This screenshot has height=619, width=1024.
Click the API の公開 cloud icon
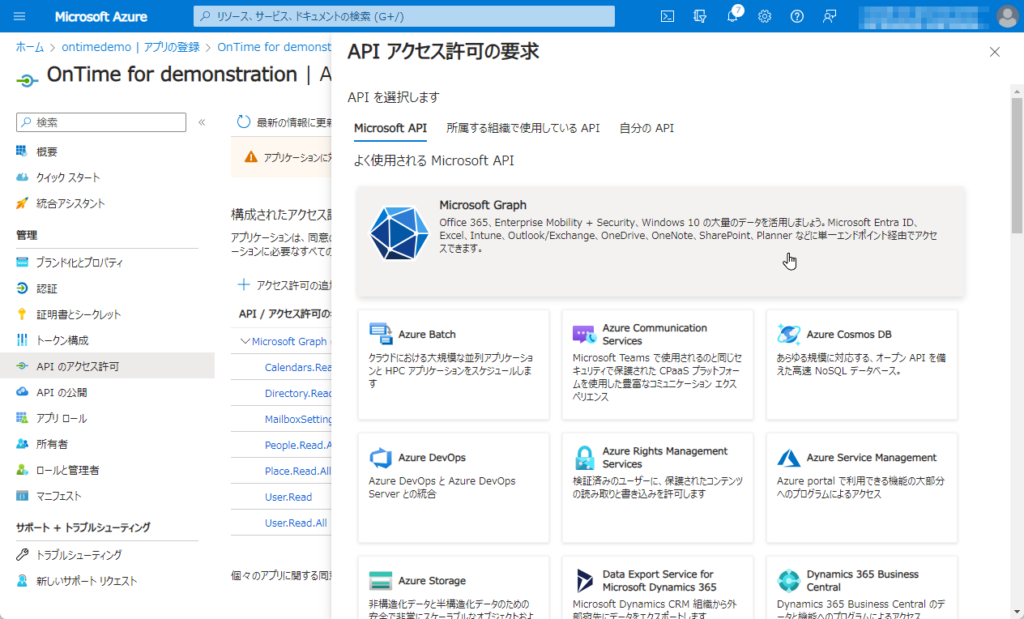pos(22,392)
